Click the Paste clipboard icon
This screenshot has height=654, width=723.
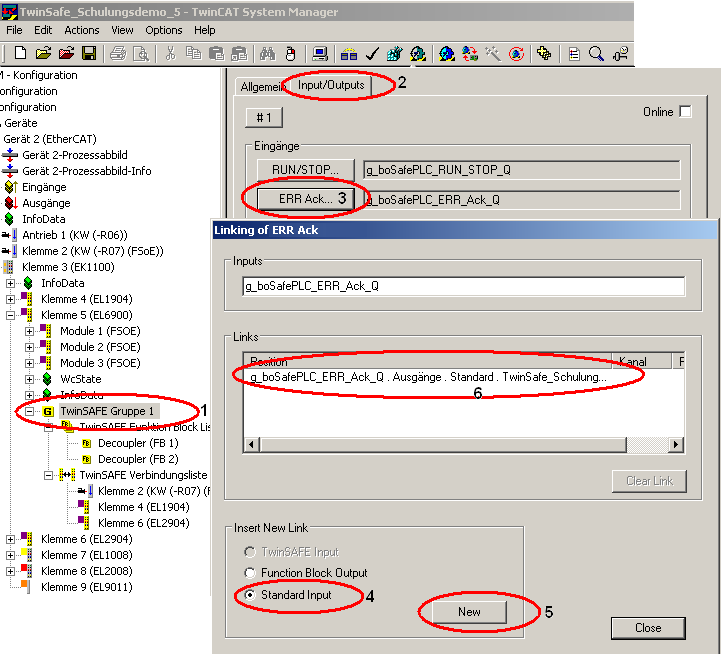pos(216,54)
